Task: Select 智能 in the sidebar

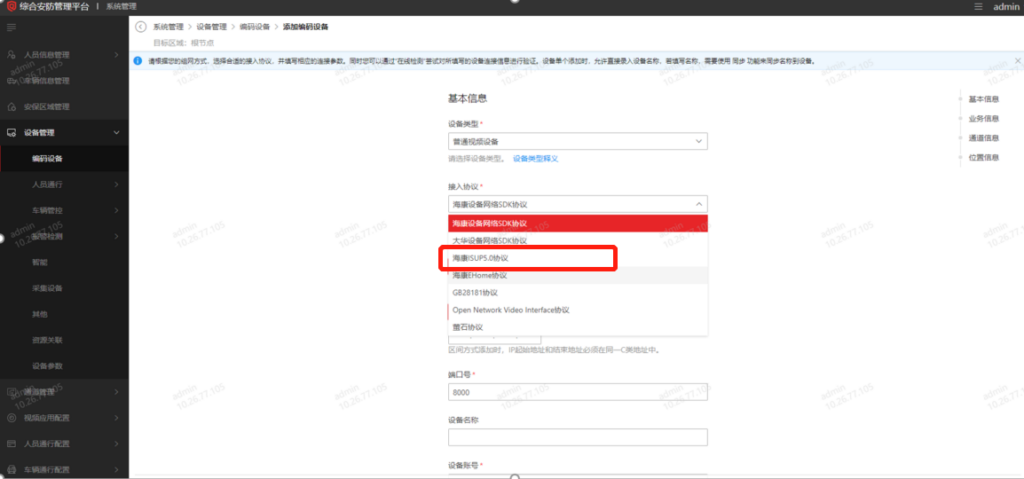Action: coord(39,262)
